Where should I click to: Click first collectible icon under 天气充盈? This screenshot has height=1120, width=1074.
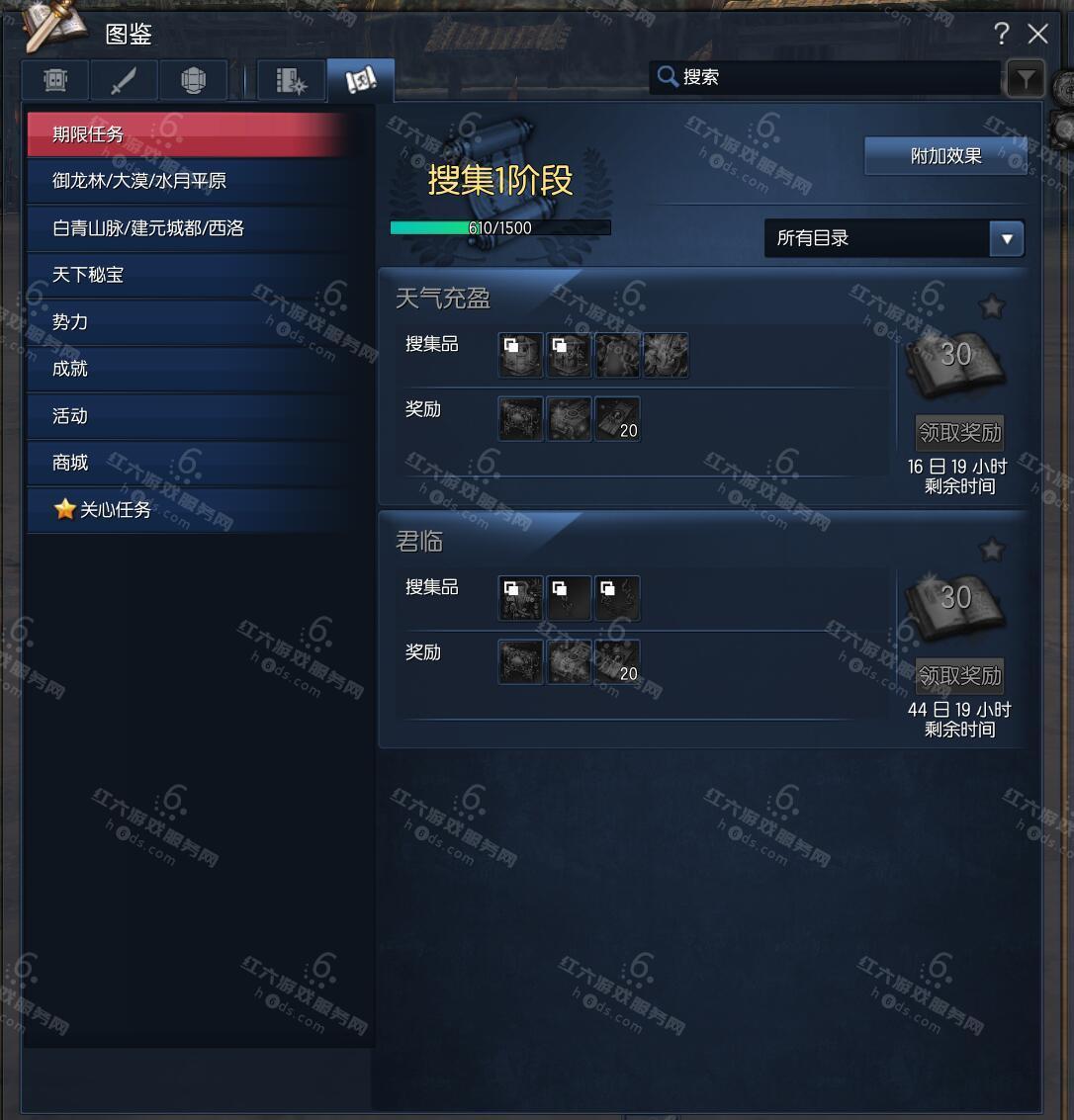(521, 354)
